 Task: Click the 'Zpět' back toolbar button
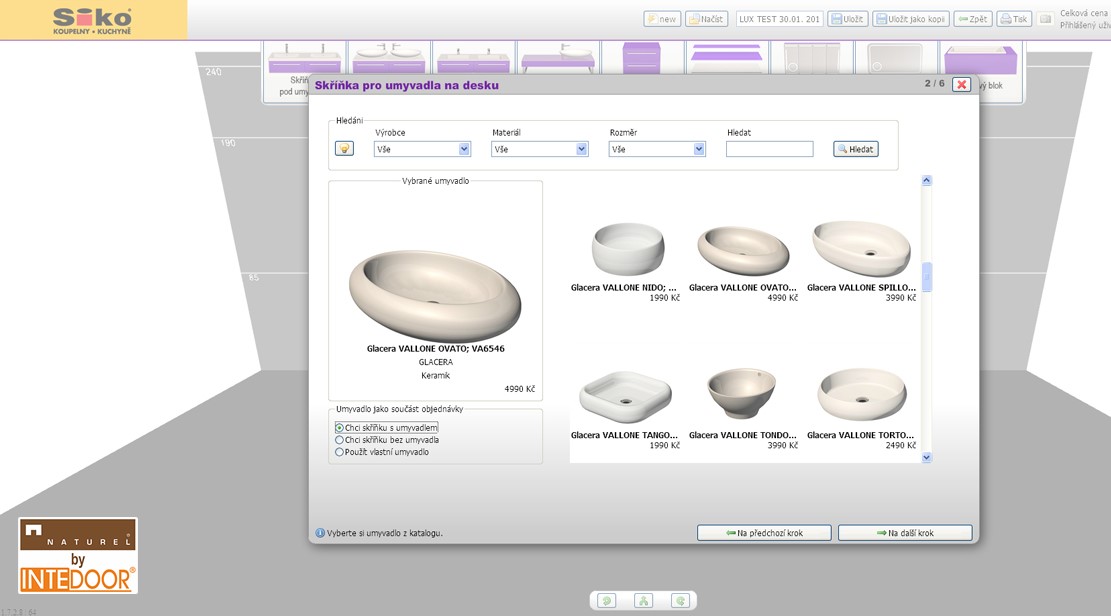(973, 19)
